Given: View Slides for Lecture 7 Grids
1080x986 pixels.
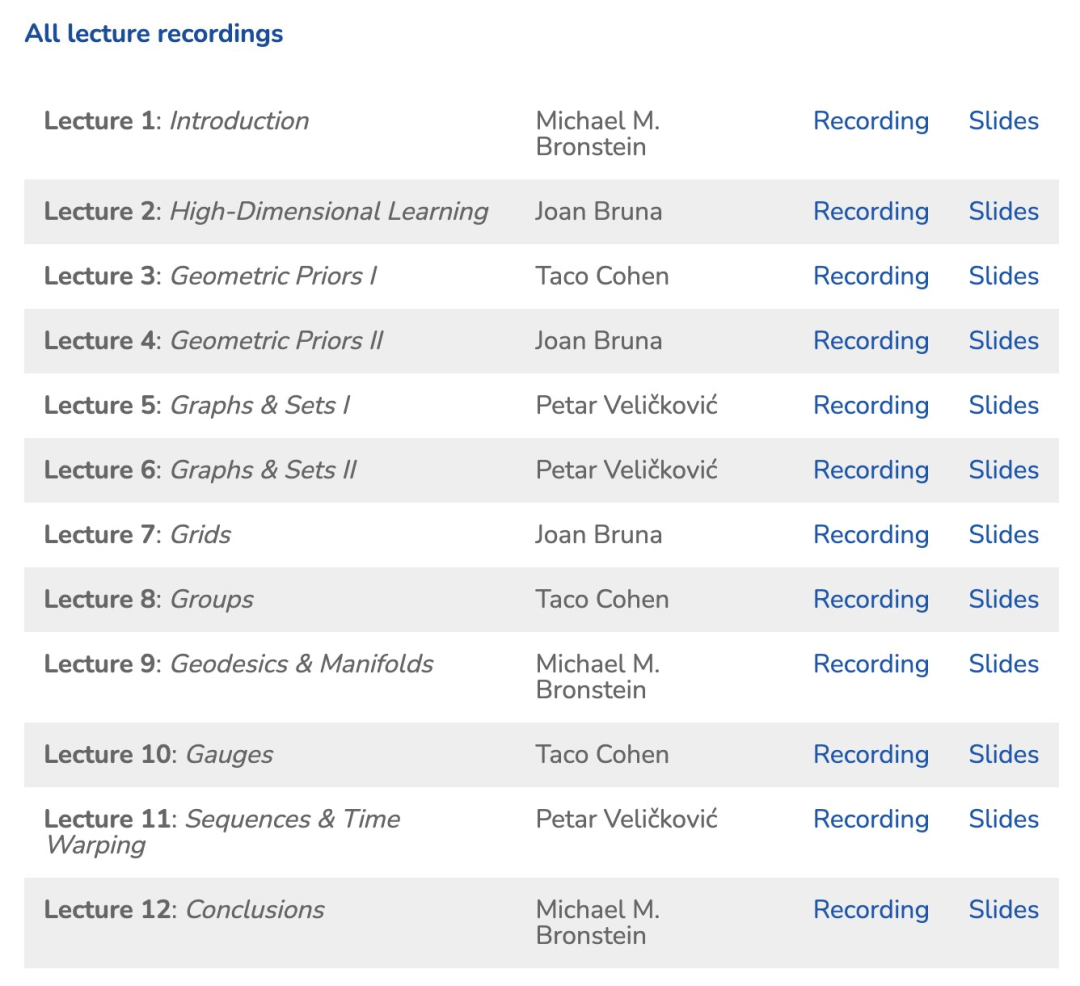Looking at the screenshot, I should 1003,535.
